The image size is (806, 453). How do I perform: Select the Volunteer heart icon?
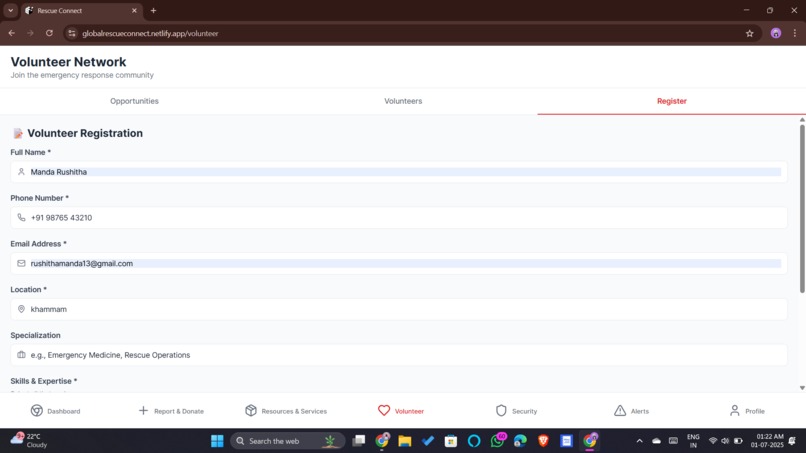[x=384, y=410]
